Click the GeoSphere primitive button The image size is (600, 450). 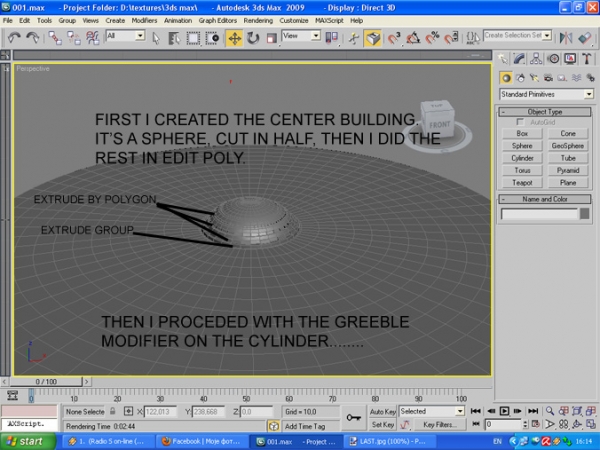568,146
